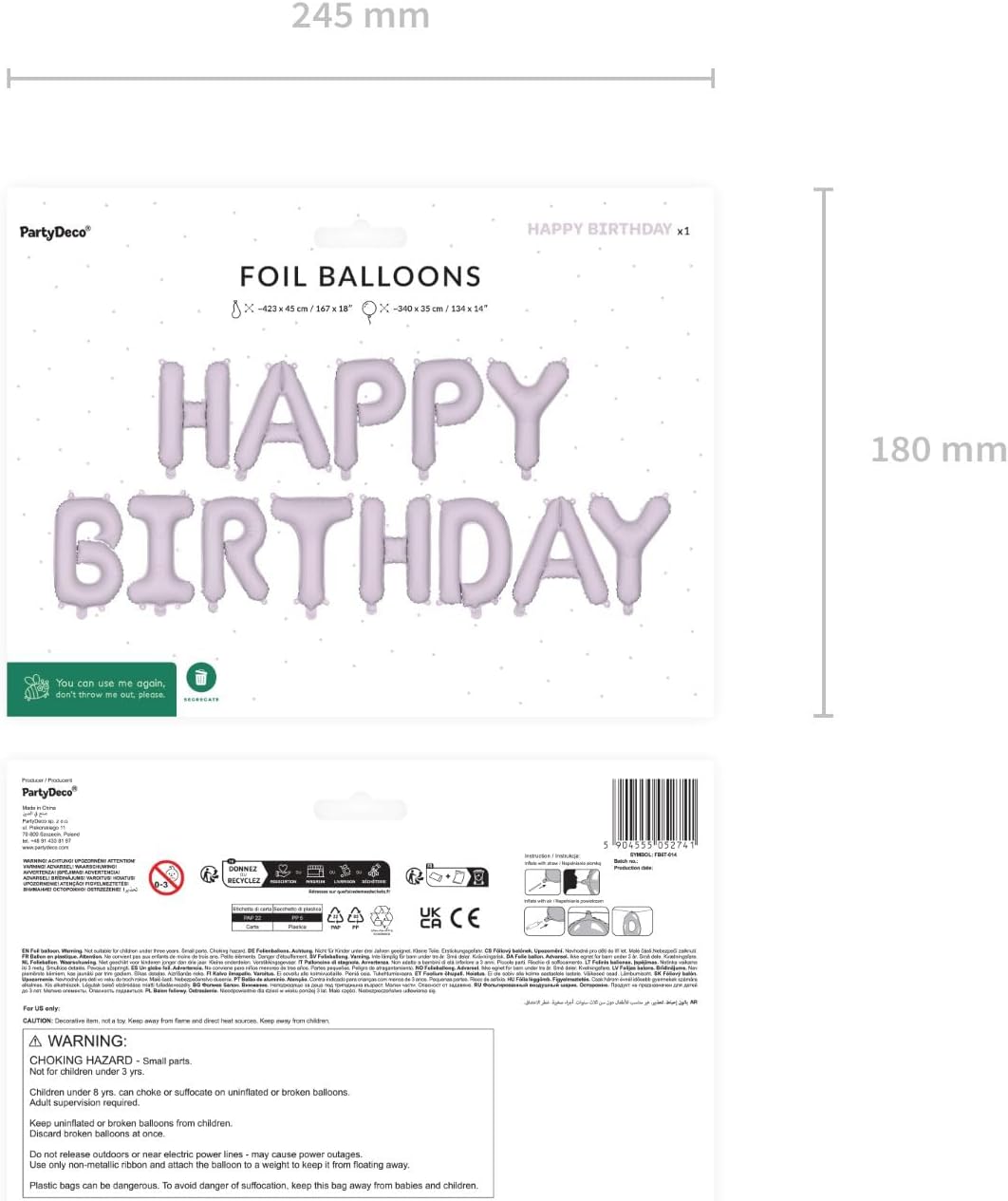Click the 0-3 age prohibition warning icon
Image resolution: width=1008 pixels, height=1201 pixels.
[166, 876]
